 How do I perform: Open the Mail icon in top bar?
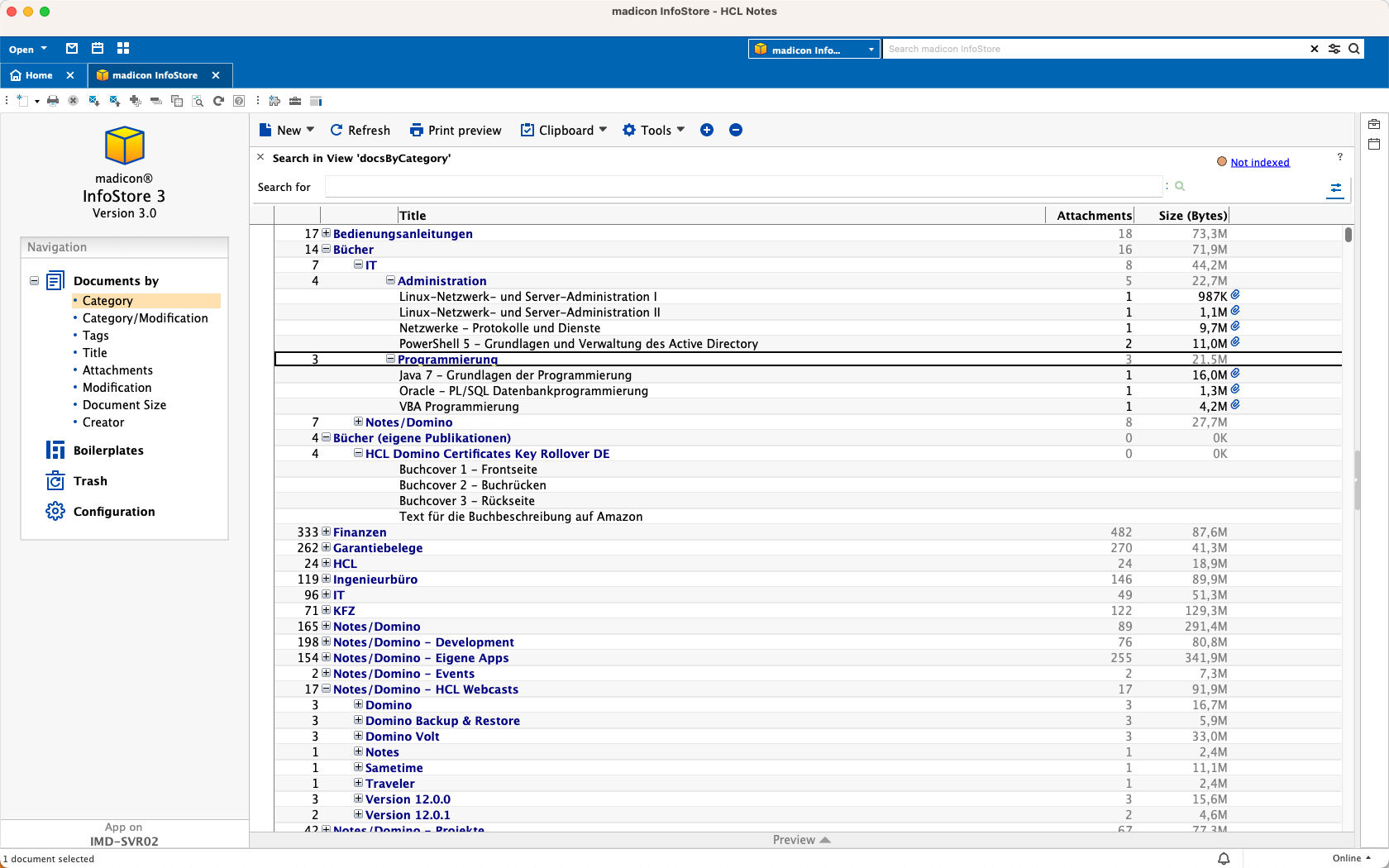[72, 49]
